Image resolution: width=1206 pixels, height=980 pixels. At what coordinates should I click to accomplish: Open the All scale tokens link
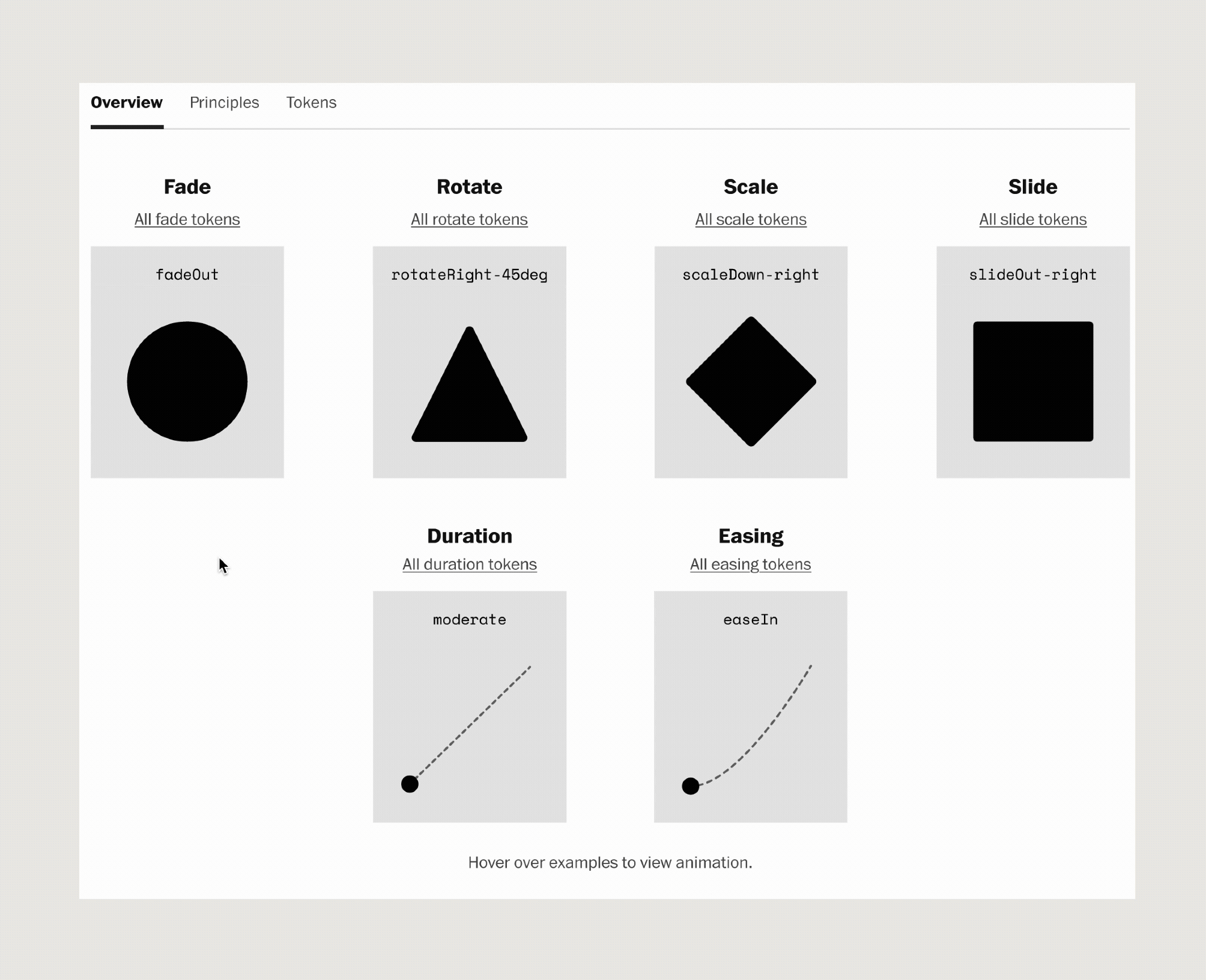pyautogui.click(x=751, y=219)
